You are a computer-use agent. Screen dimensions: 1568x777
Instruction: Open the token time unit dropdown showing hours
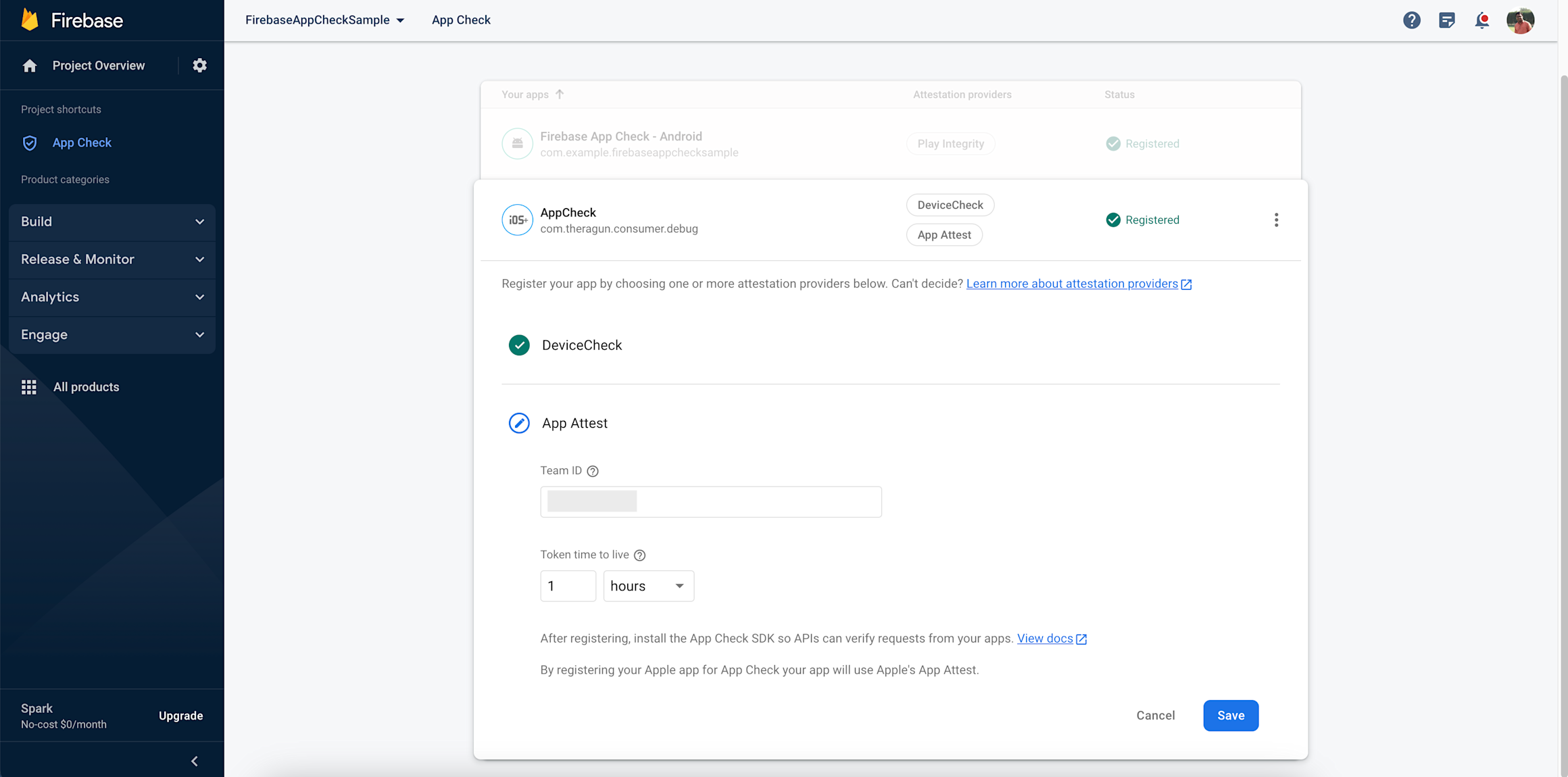click(647, 586)
